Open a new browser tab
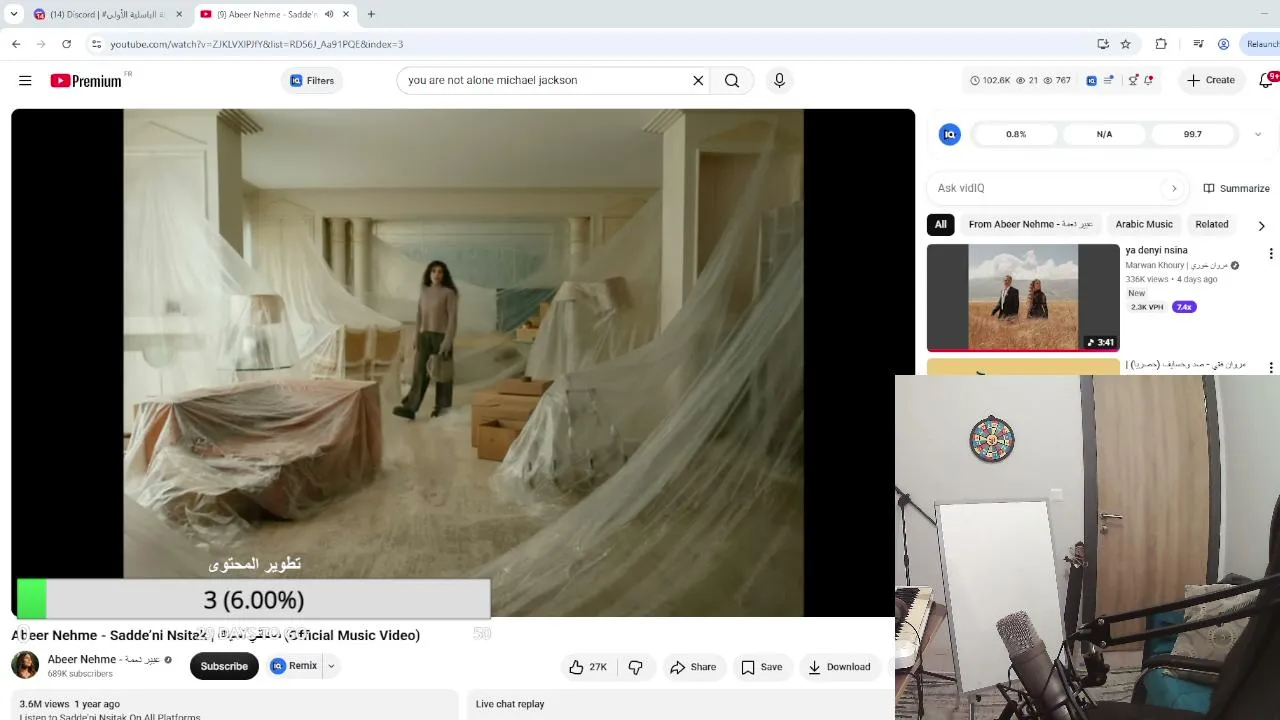This screenshot has width=1280, height=720. click(x=371, y=14)
